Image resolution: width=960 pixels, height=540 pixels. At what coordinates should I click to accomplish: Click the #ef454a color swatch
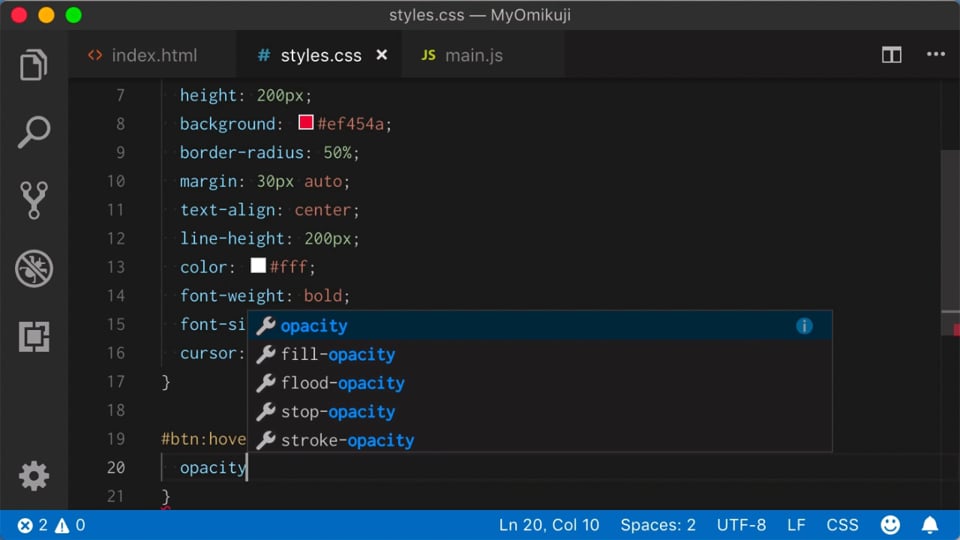click(x=306, y=124)
